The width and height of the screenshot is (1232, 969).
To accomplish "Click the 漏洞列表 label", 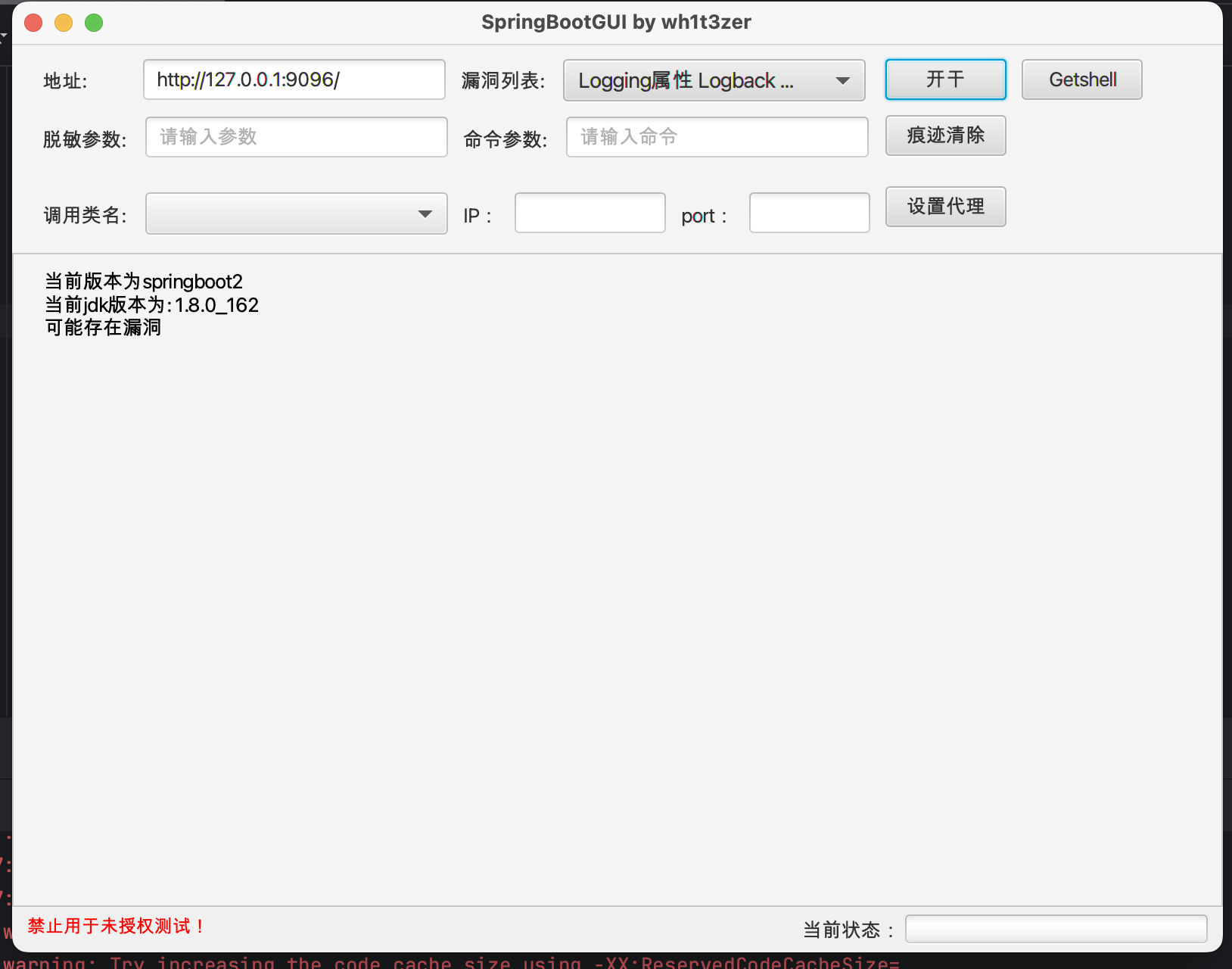I will (503, 80).
